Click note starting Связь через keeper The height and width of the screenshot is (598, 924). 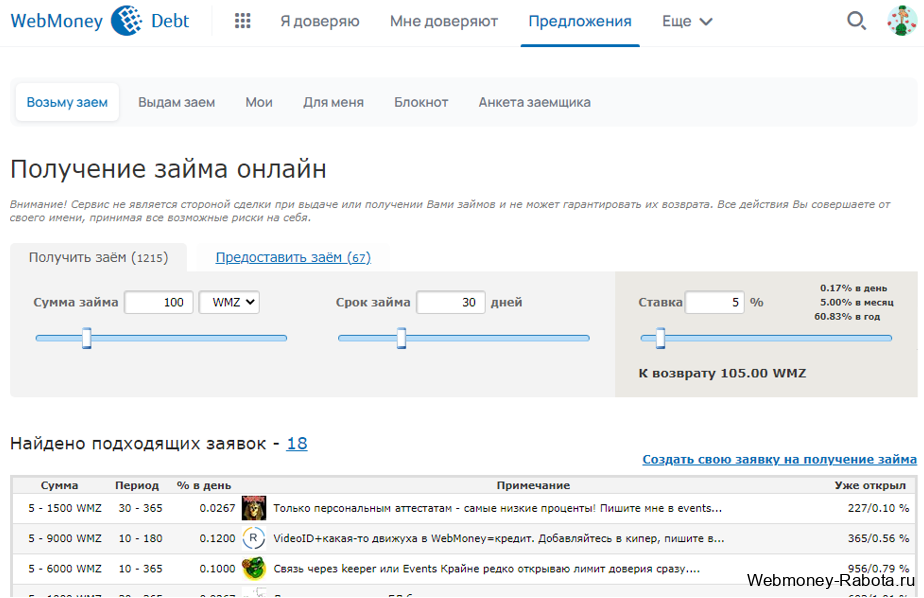click(x=487, y=569)
